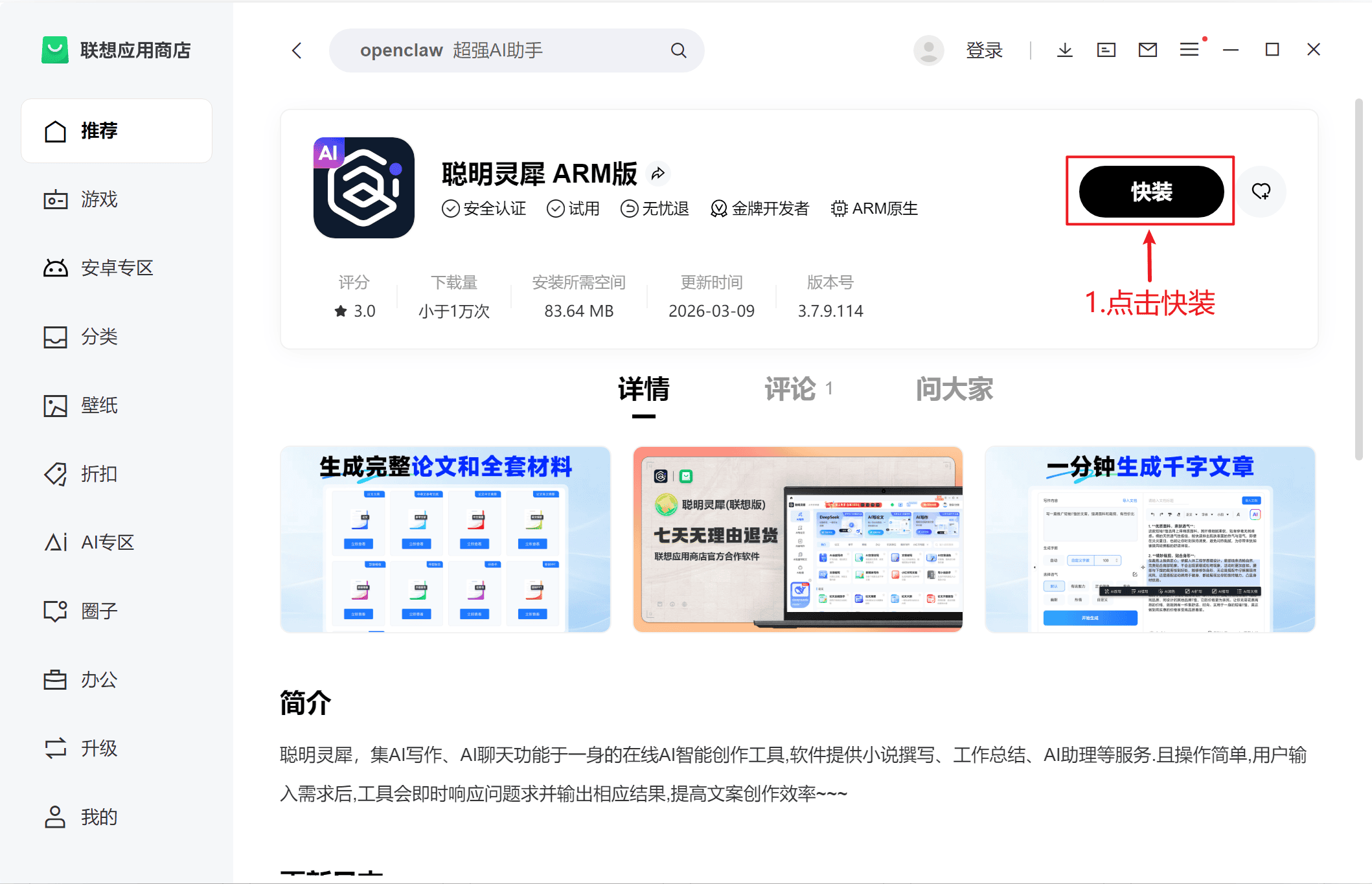
Task: Click the 安全认证 badge
Action: [484, 209]
